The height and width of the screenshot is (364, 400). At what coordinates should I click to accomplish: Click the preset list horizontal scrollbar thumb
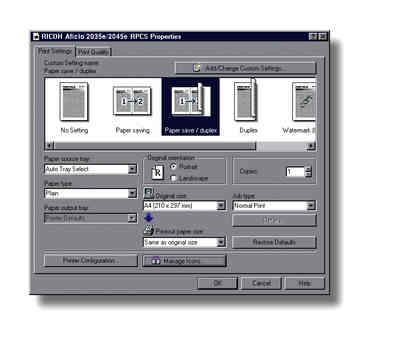coord(155,146)
